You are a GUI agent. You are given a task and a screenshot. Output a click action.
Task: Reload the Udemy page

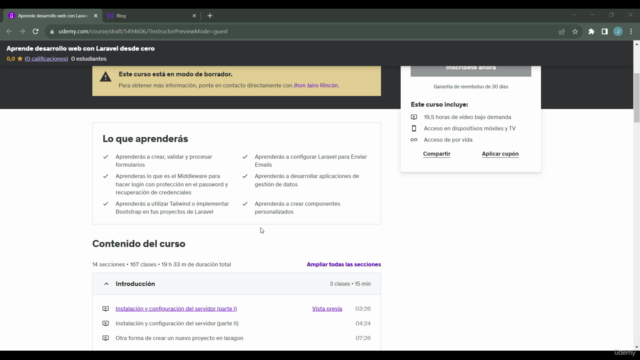coord(36,31)
